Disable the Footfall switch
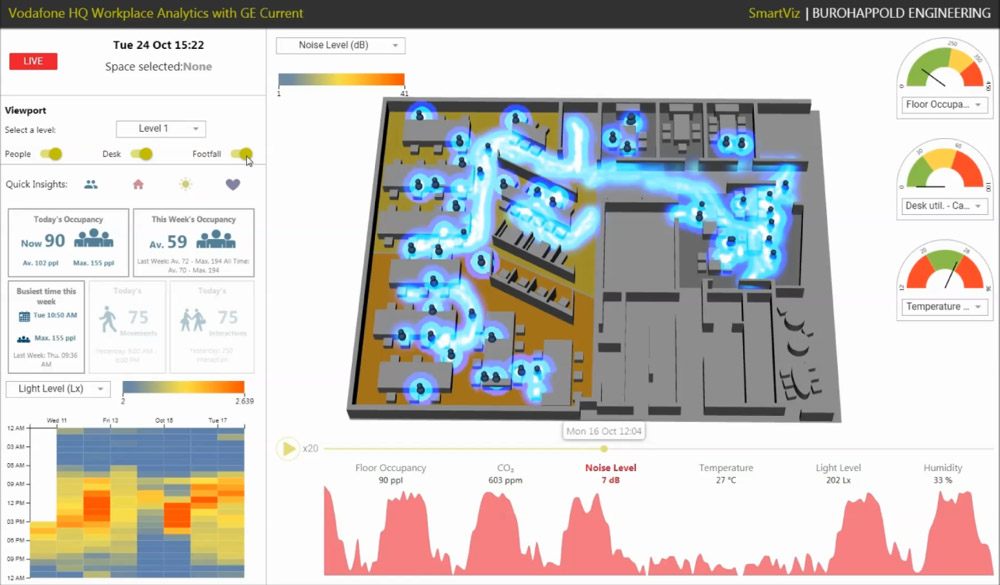 (242, 154)
